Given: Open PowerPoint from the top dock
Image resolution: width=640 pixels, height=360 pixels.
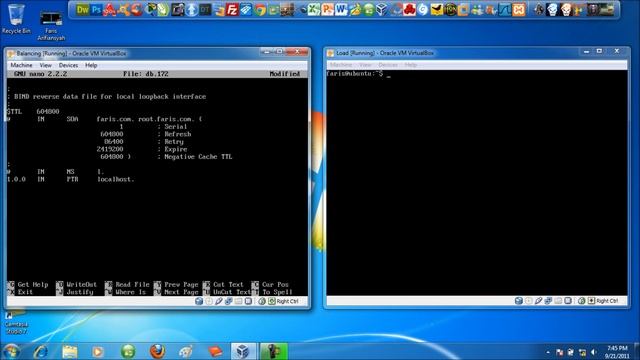Looking at the screenshot, I should click(327, 9).
